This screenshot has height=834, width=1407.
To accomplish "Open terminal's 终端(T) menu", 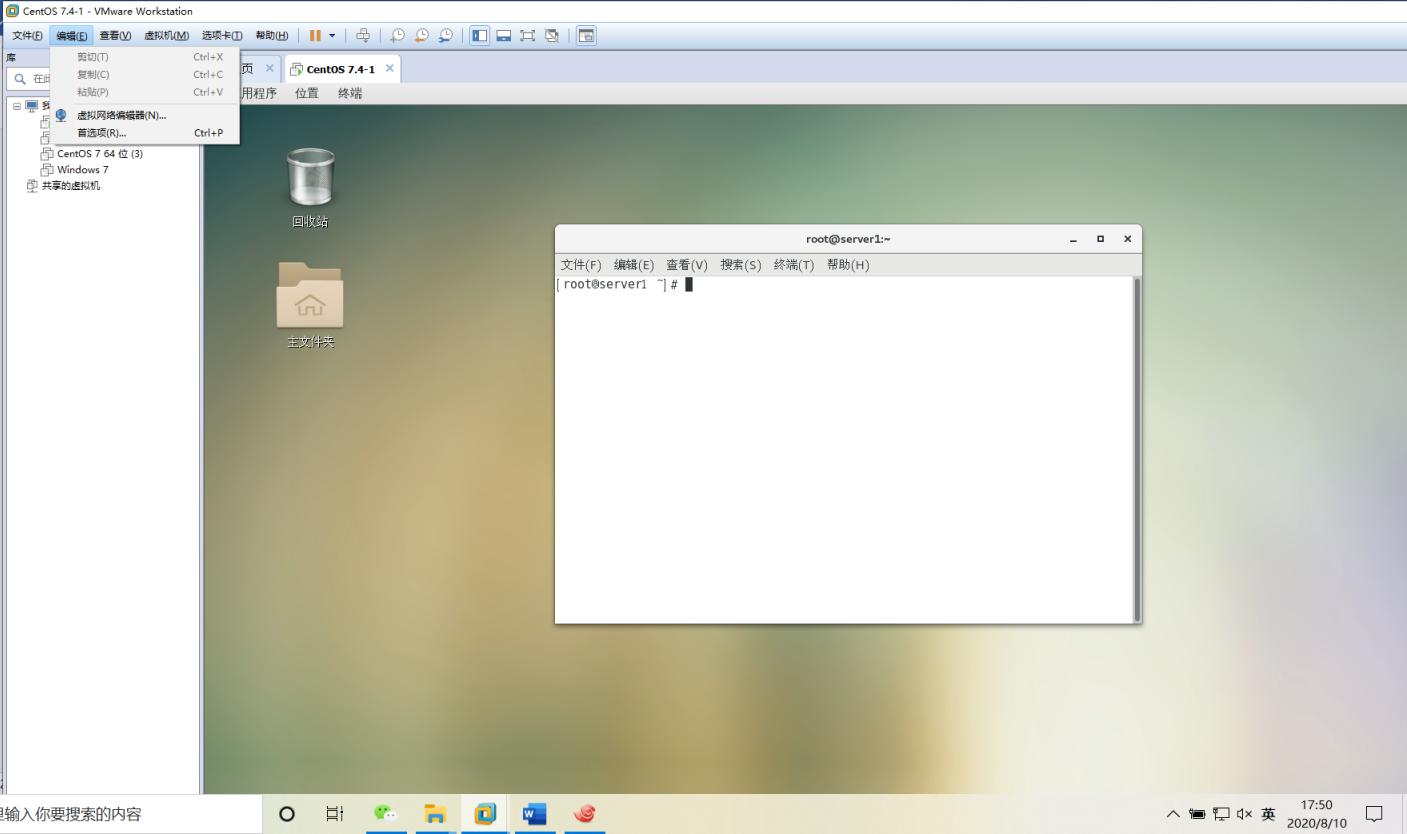I will point(794,265).
